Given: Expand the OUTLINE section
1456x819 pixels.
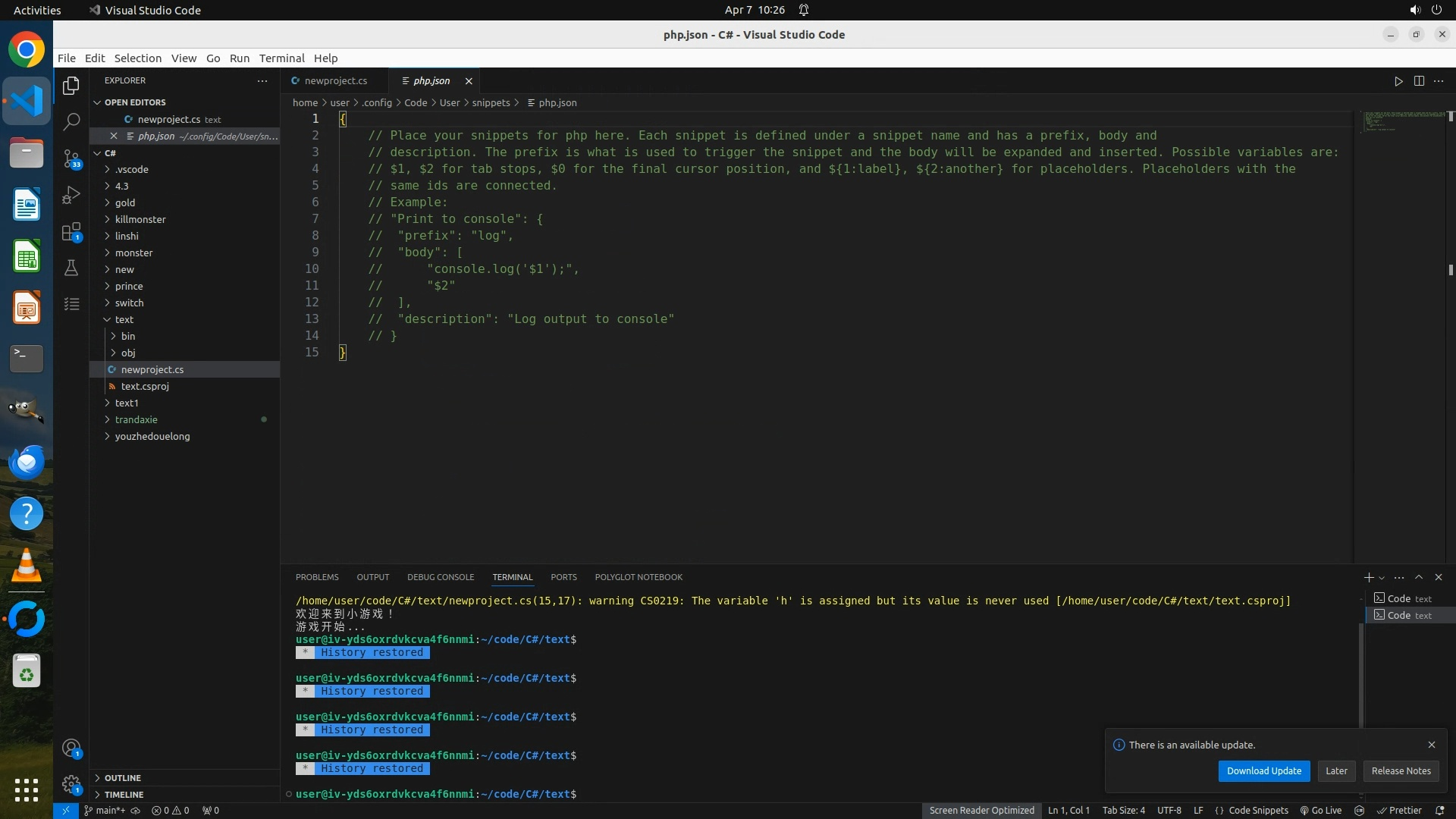Looking at the screenshot, I should tap(123, 778).
